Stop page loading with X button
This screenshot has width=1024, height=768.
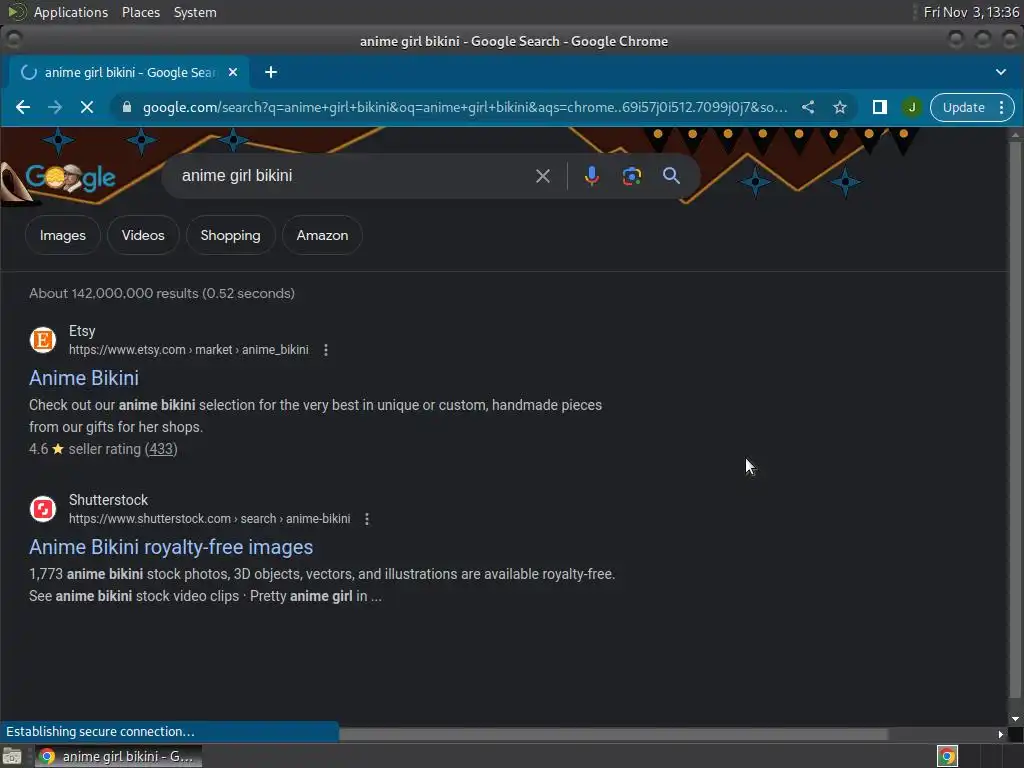[87, 107]
